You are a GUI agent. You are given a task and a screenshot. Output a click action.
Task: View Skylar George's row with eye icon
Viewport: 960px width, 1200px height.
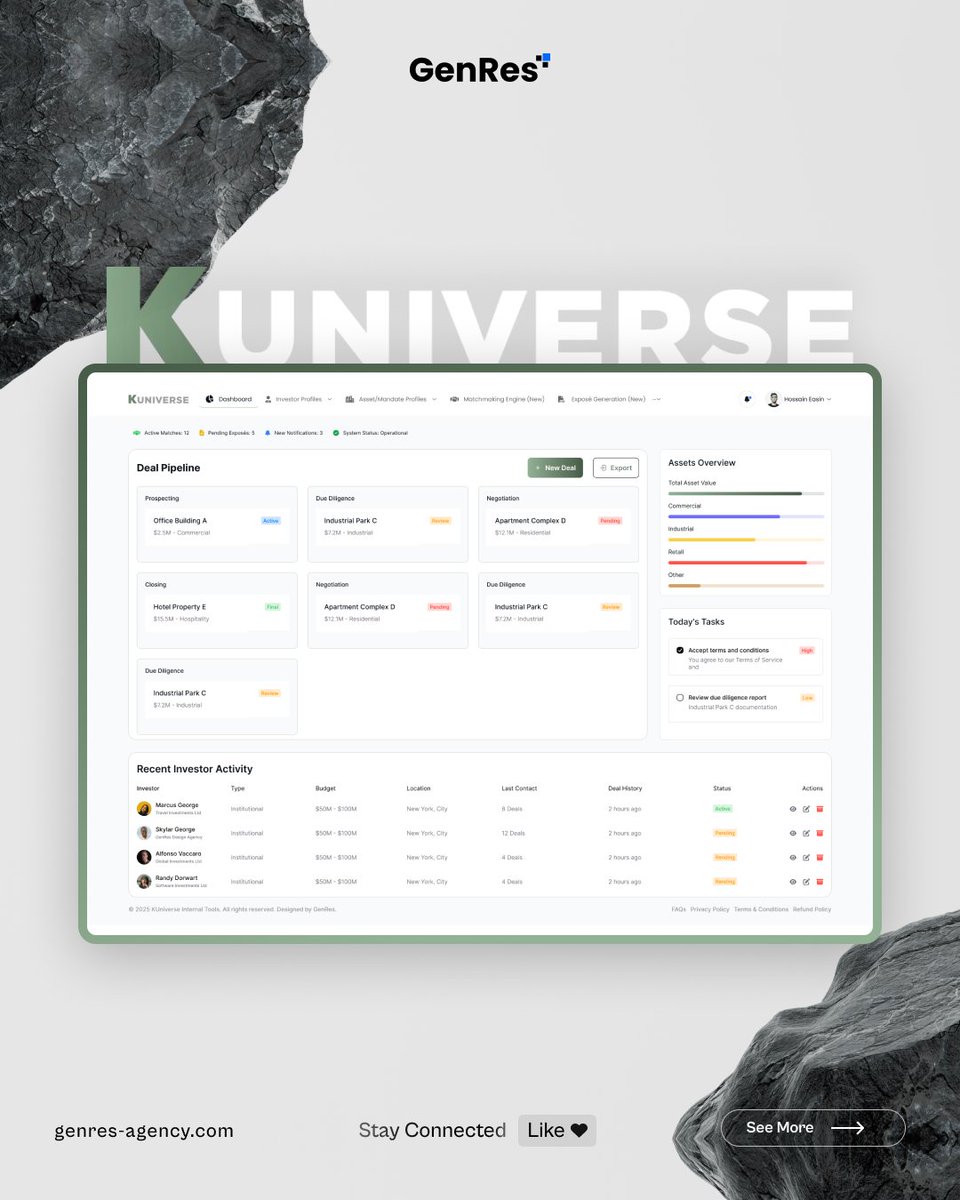793,833
